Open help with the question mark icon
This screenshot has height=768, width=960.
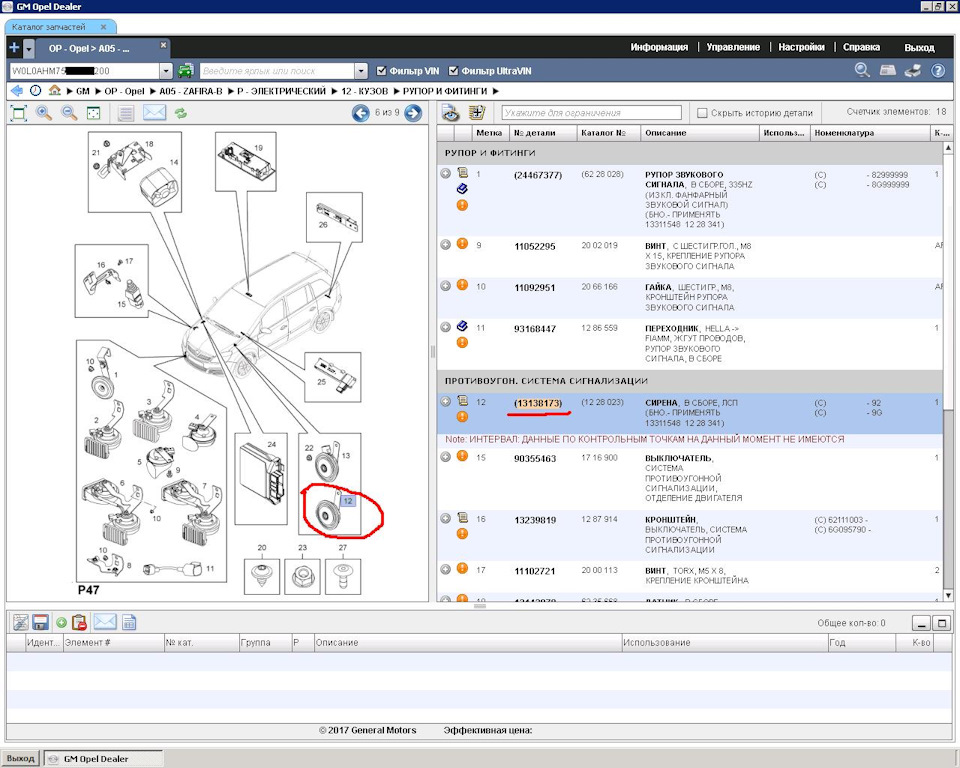coord(938,71)
